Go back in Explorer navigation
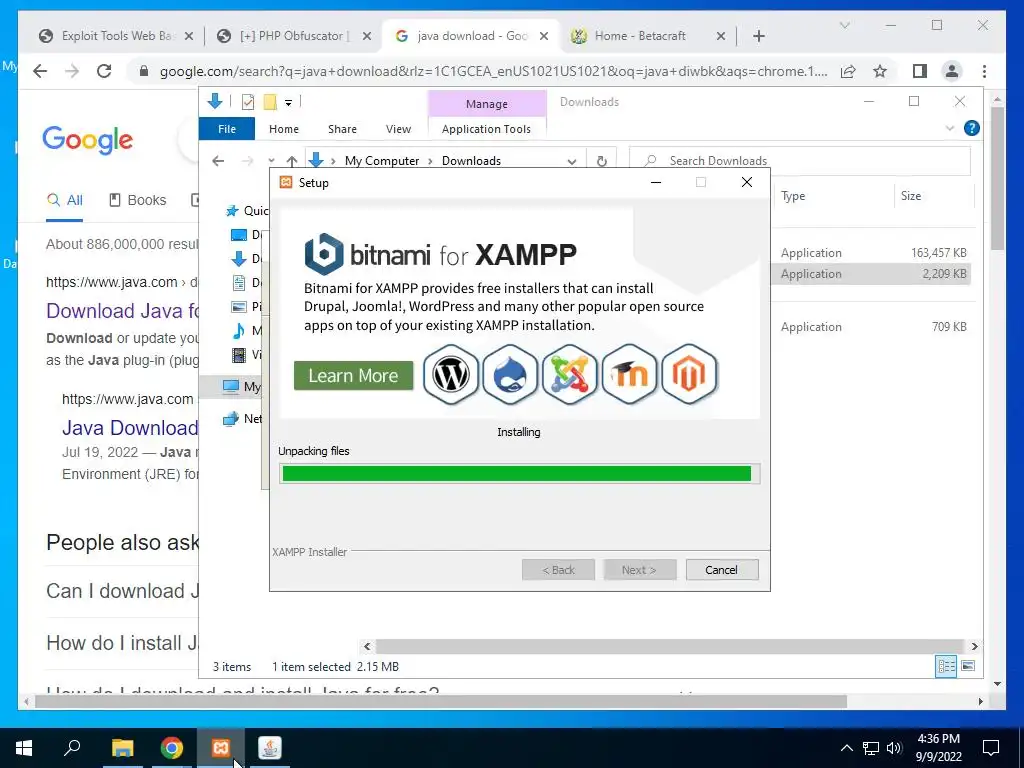The image size is (1024, 768). click(218, 161)
